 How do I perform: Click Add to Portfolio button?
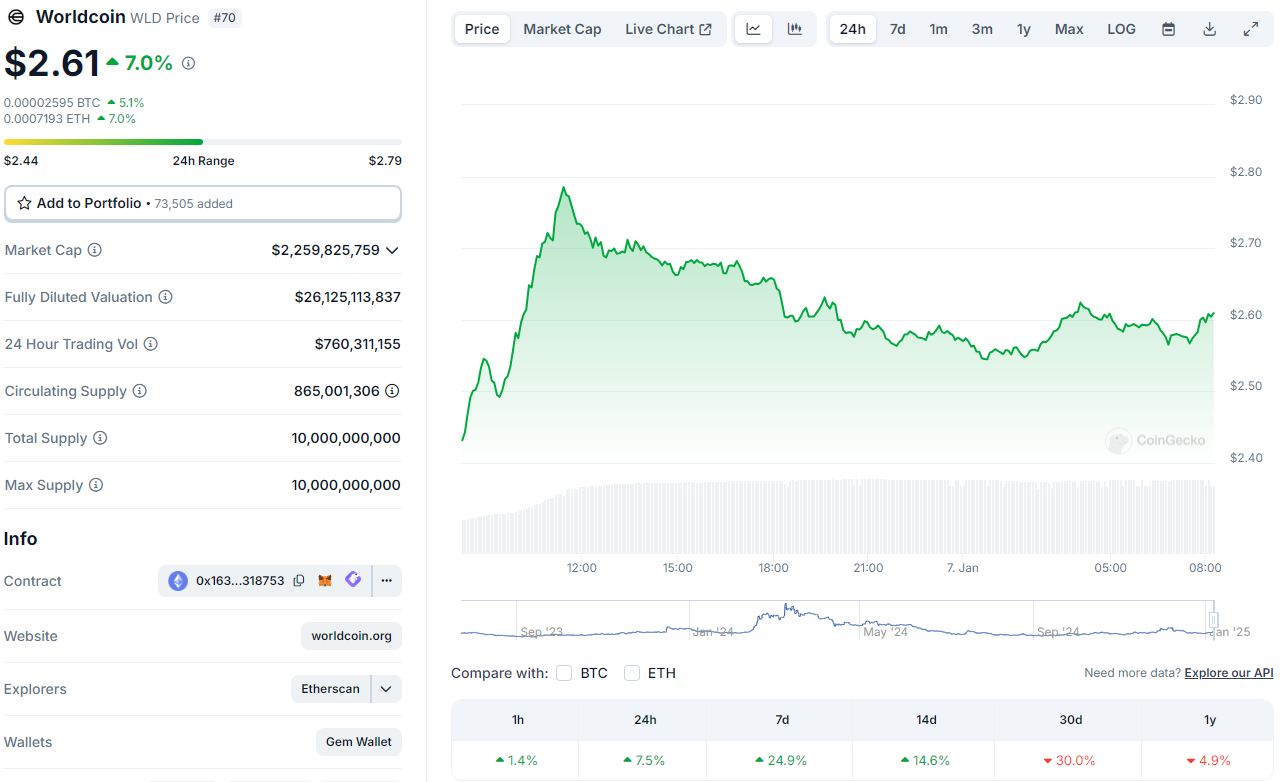[x=203, y=203]
